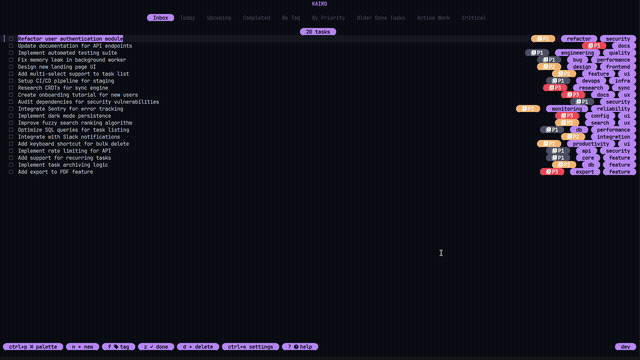Click the P3 badge on Add export to PDF
Image resolution: width=640 pixels, height=360 pixels.
click(552, 172)
